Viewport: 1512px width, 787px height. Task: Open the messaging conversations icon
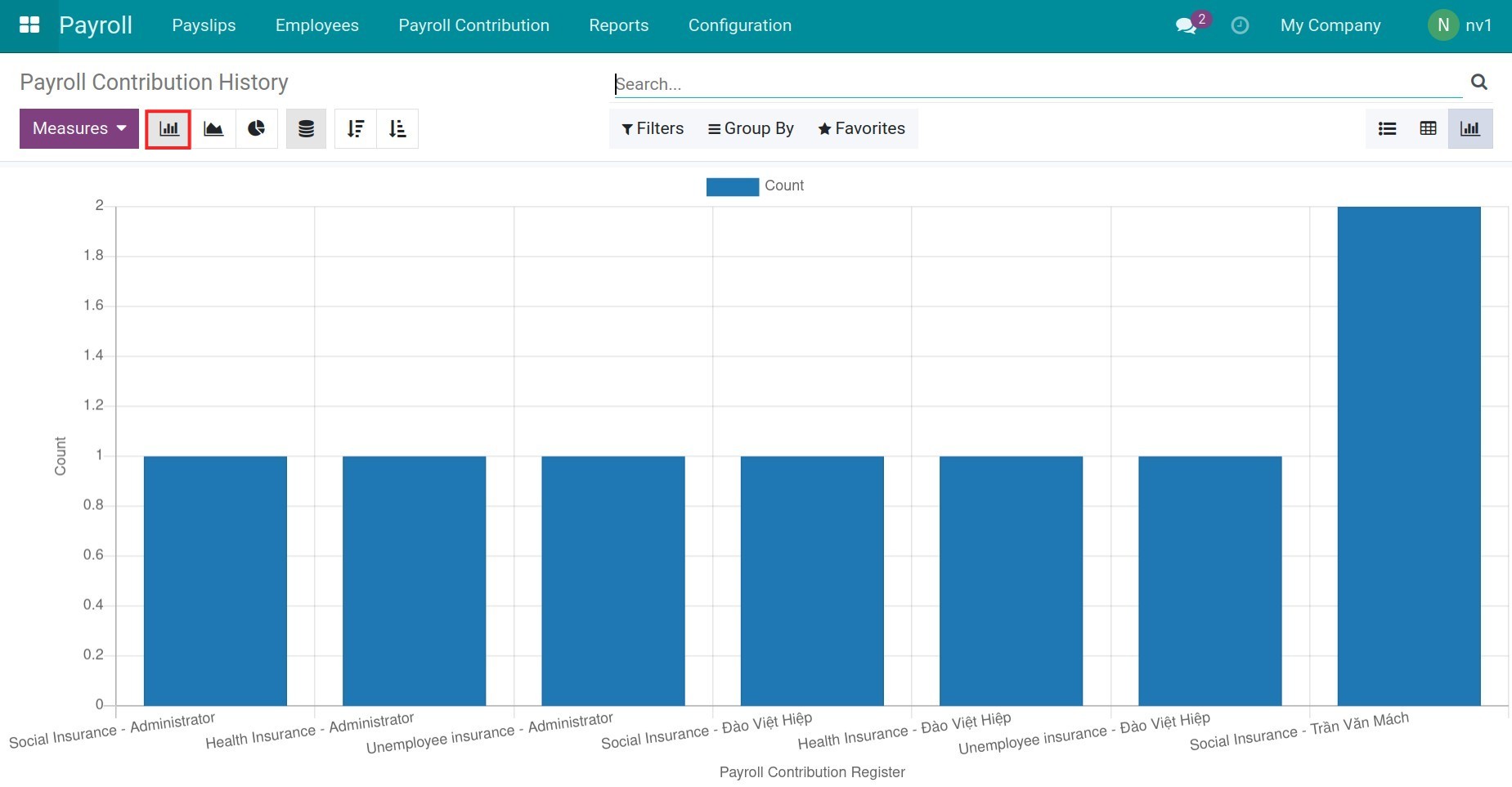[1187, 25]
